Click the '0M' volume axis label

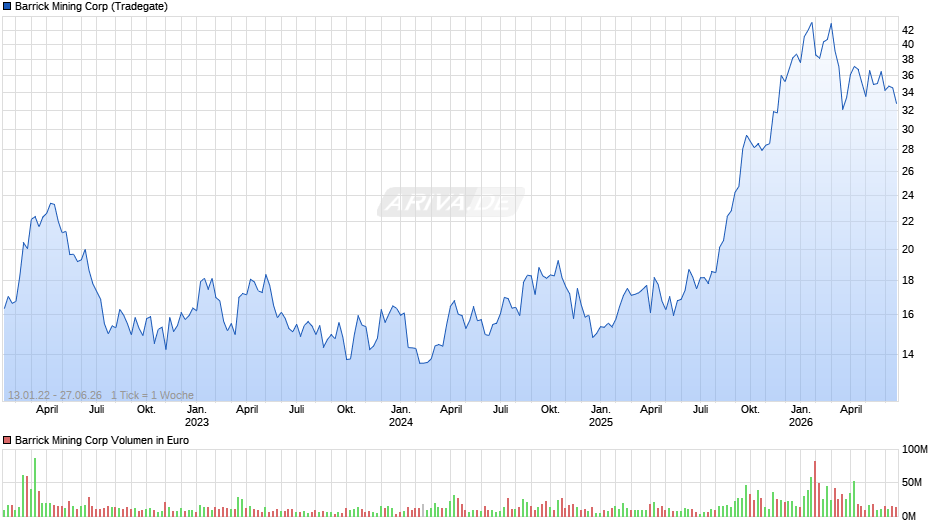pos(909,516)
